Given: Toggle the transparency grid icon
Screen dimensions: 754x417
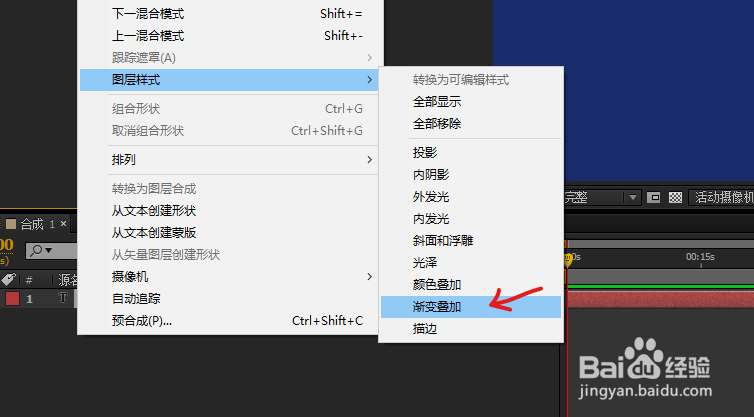Looking at the screenshot, I should [676, 198].
